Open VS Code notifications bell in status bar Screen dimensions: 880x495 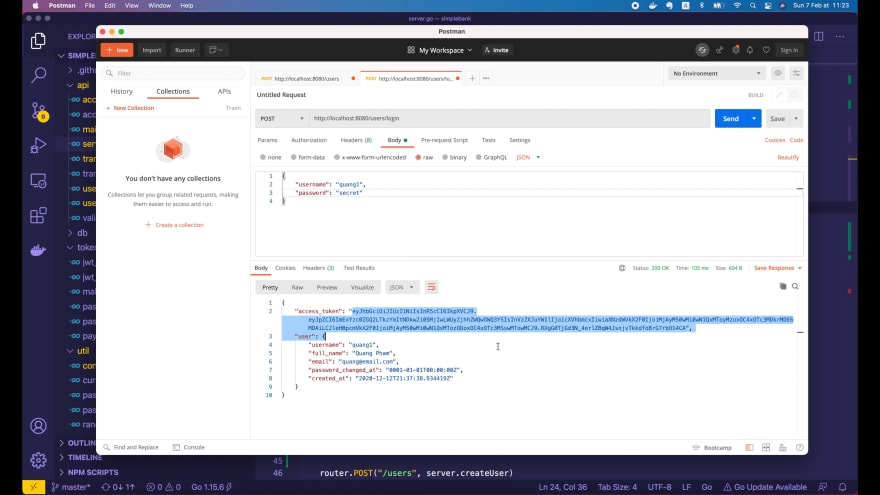(x=842, y=487)
